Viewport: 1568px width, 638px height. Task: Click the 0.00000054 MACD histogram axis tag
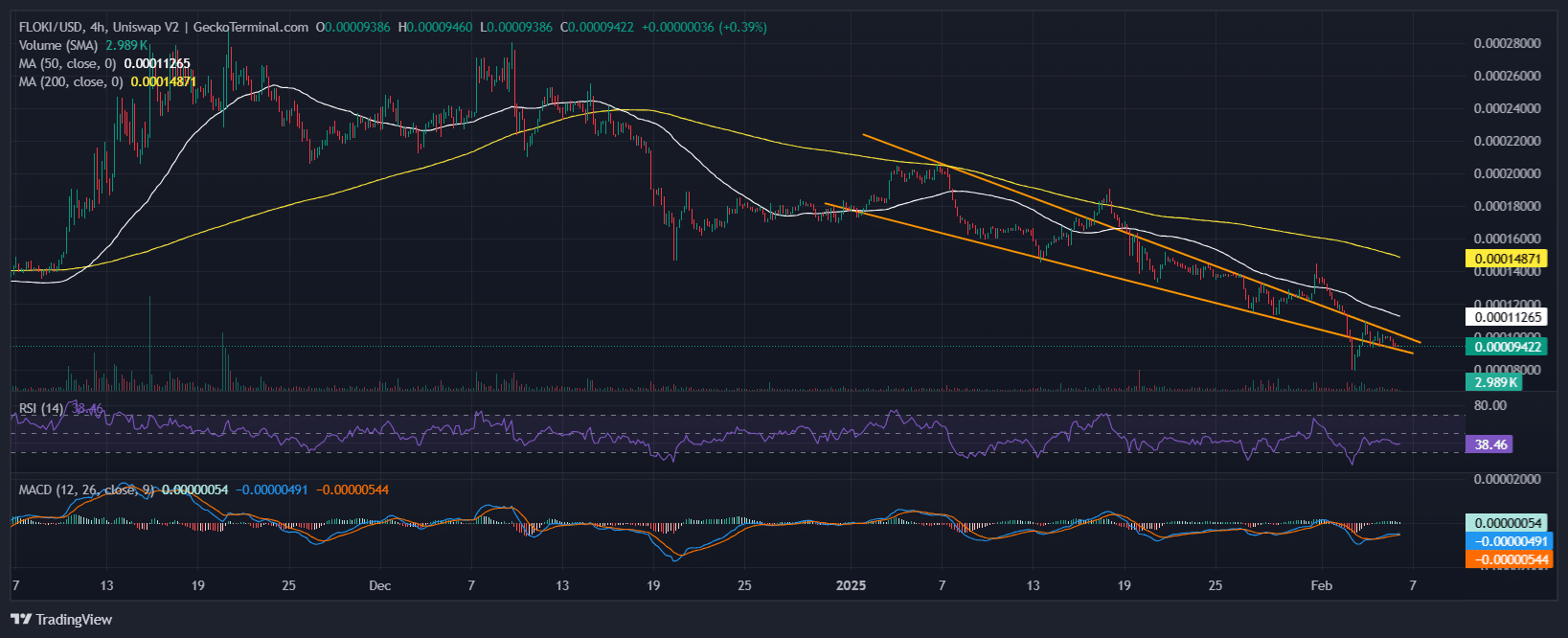[x=1508, y=523]
